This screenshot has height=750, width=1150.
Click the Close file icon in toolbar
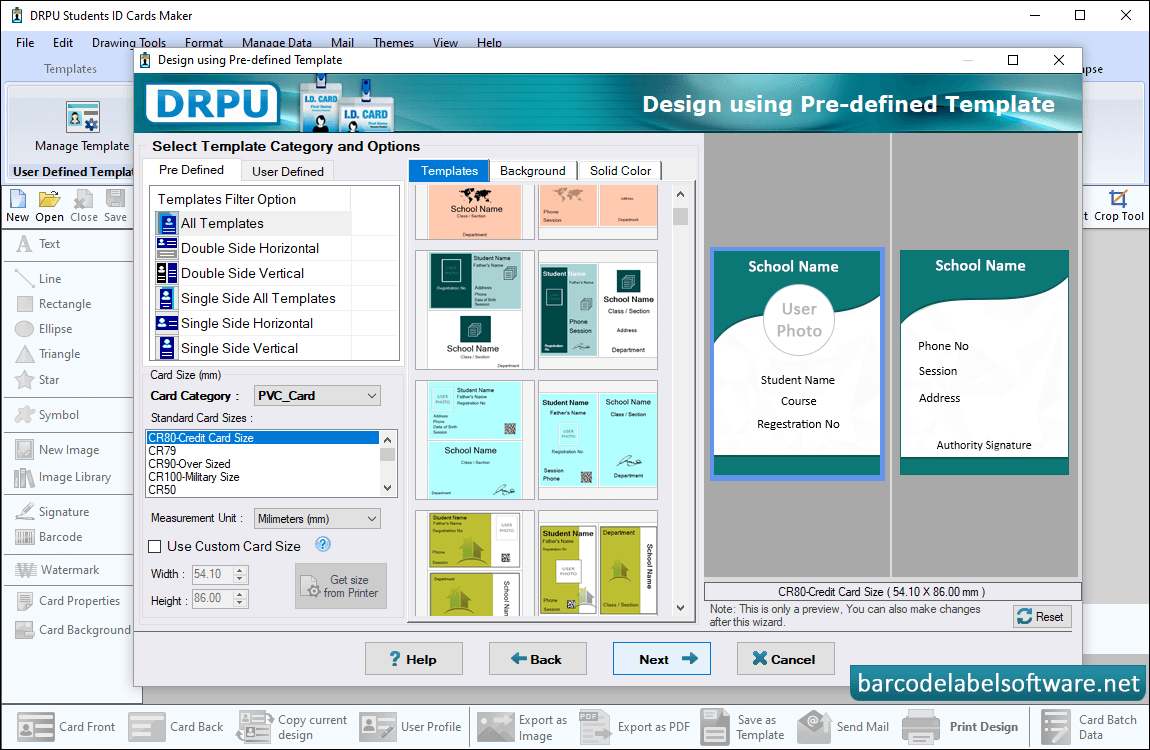(84, 199)
